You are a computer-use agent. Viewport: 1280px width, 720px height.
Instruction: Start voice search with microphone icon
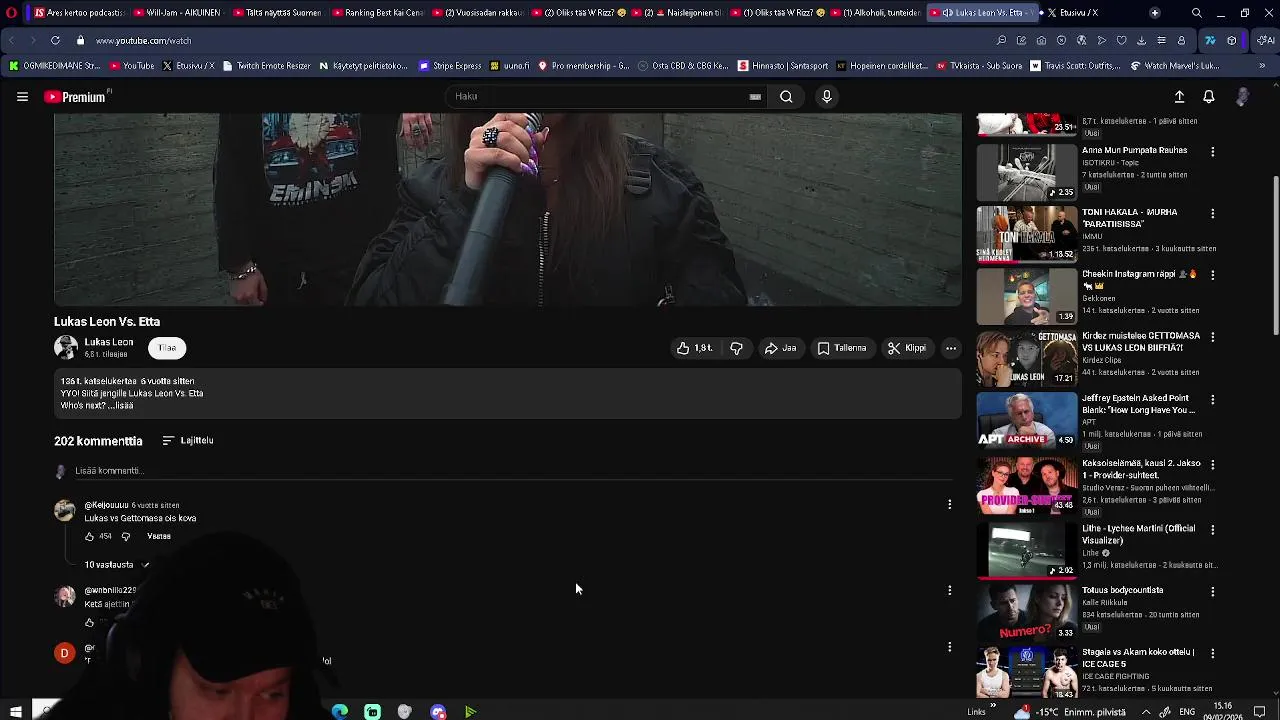pyautogui.click(x=826, y=97)
